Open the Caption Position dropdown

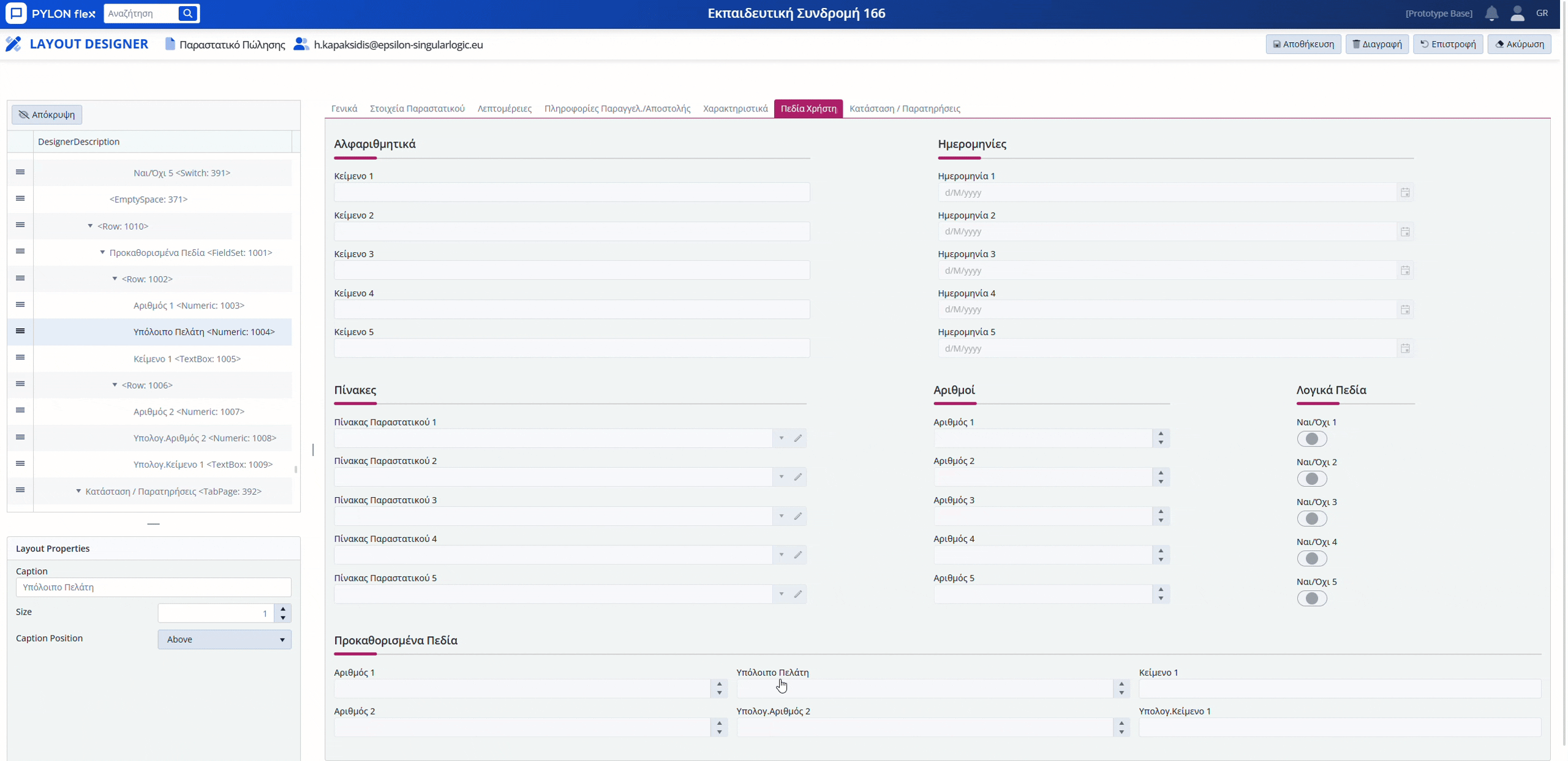(x=224, y=639)
